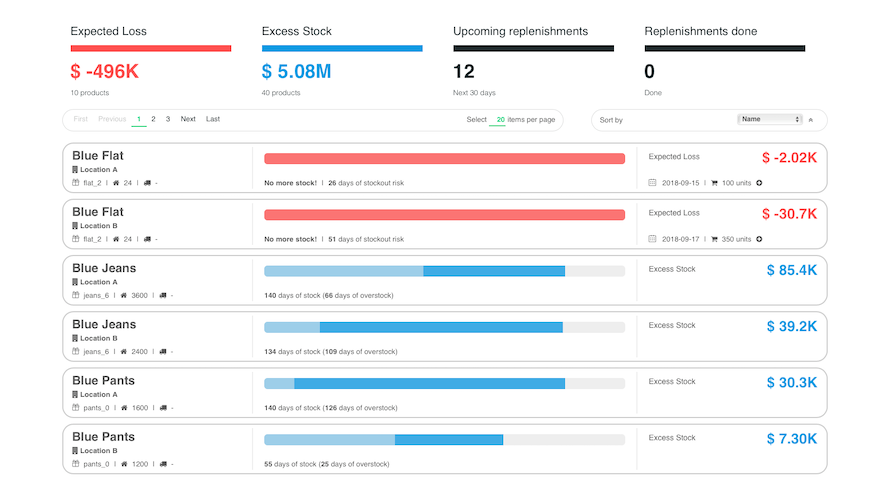This screenshot has height=500, width=890.
Task: Click the $ -2.02K expected loss value
Action: (789, 158)
